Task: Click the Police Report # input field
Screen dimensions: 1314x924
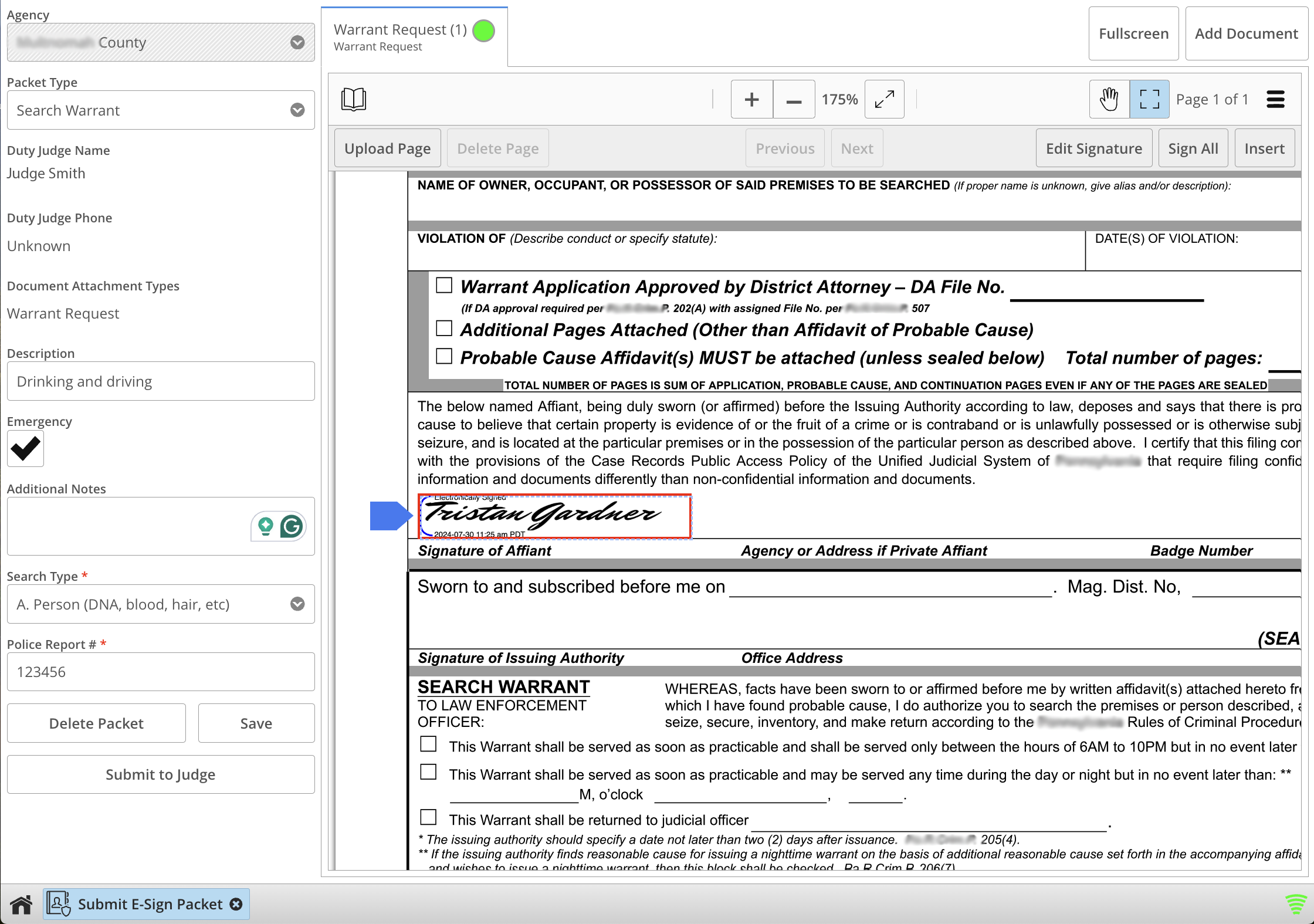Action: point(160,672)
